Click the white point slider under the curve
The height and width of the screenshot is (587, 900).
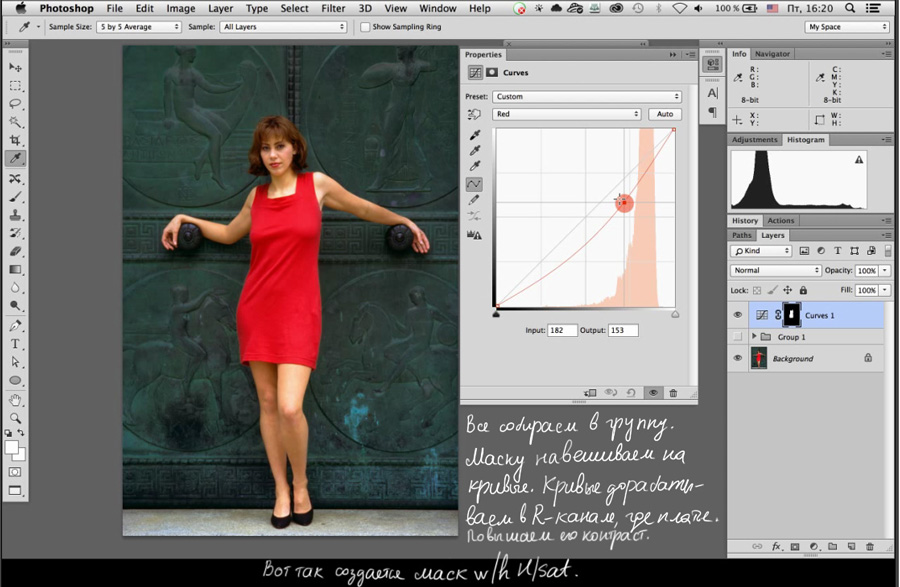tap(675, 313)
